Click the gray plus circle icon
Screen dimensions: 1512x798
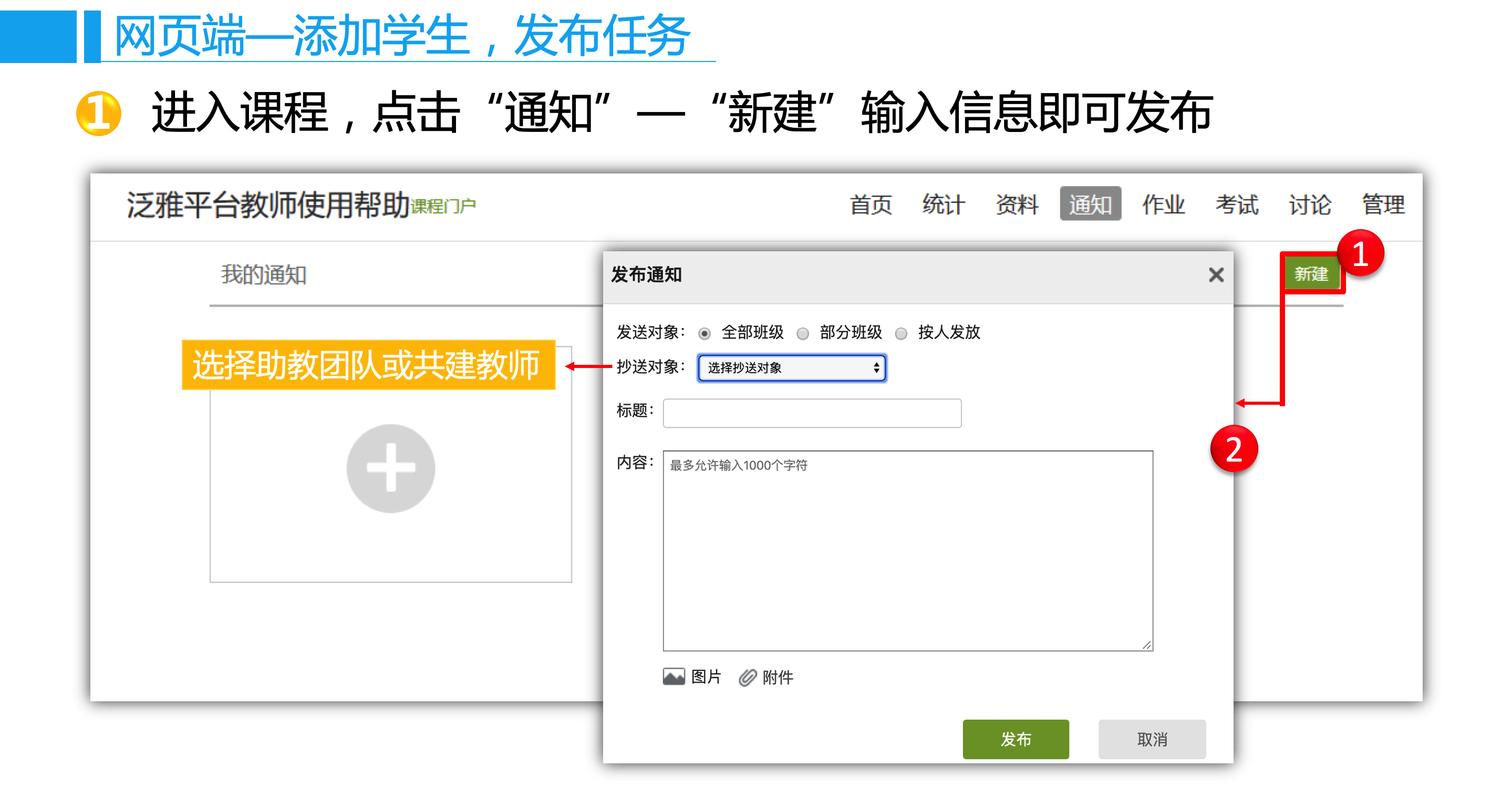(390, 468)
